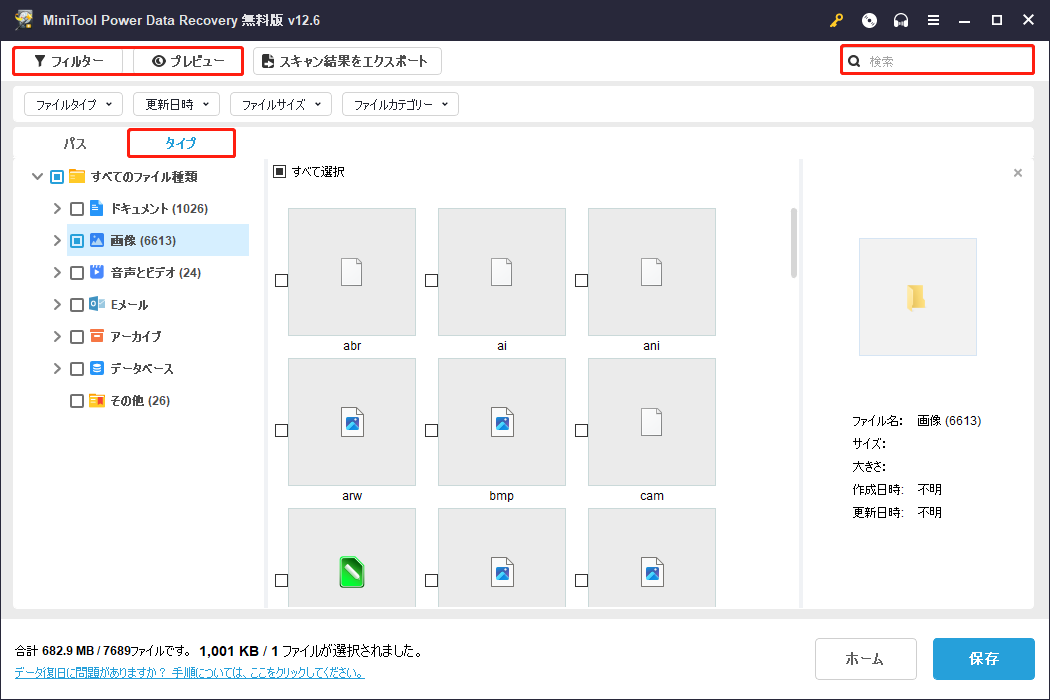Open the ani file type thumbnail

click(x=652, y=271)
